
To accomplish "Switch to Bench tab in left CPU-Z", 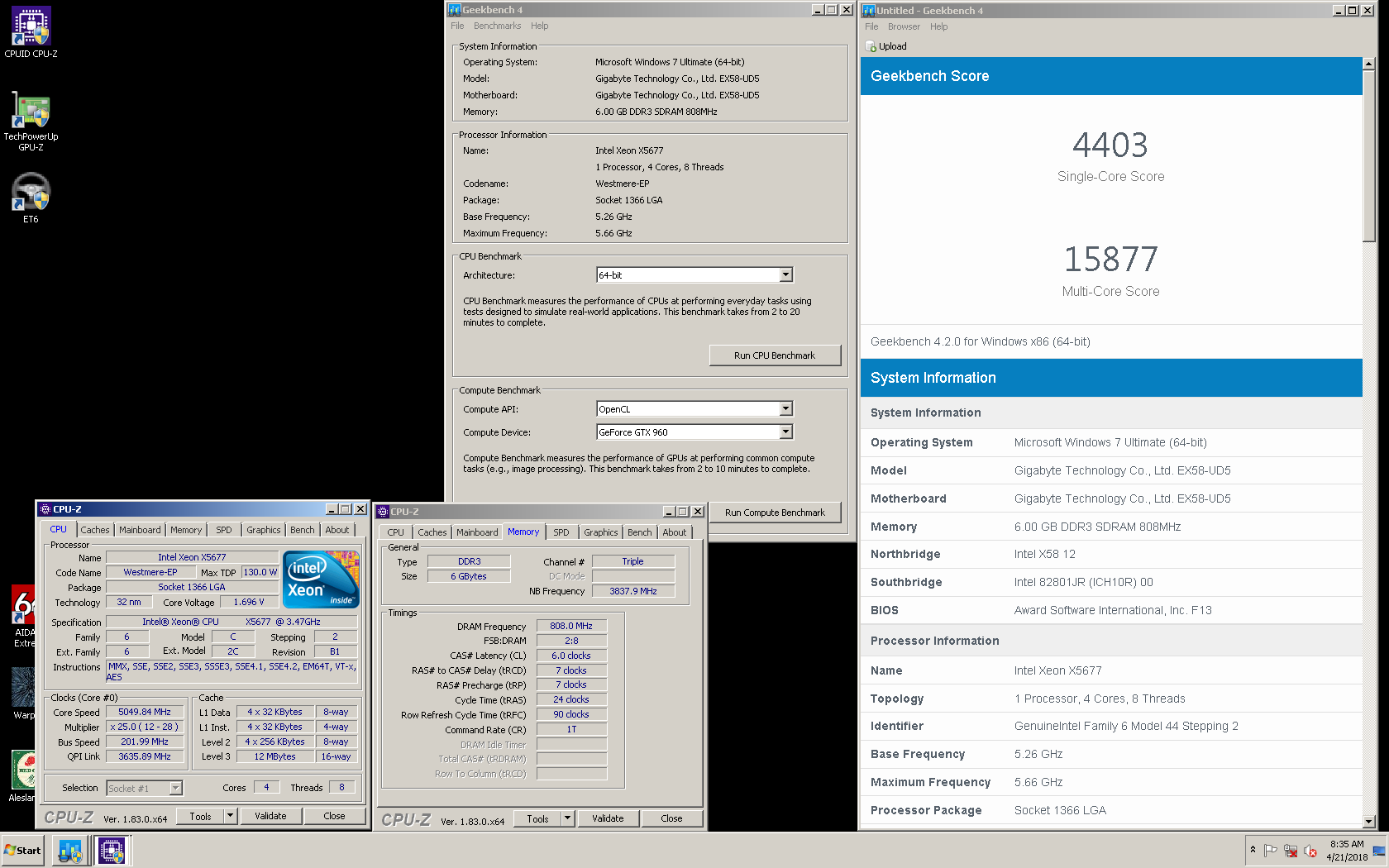I will pyautogui.click(x=303, y=530).
